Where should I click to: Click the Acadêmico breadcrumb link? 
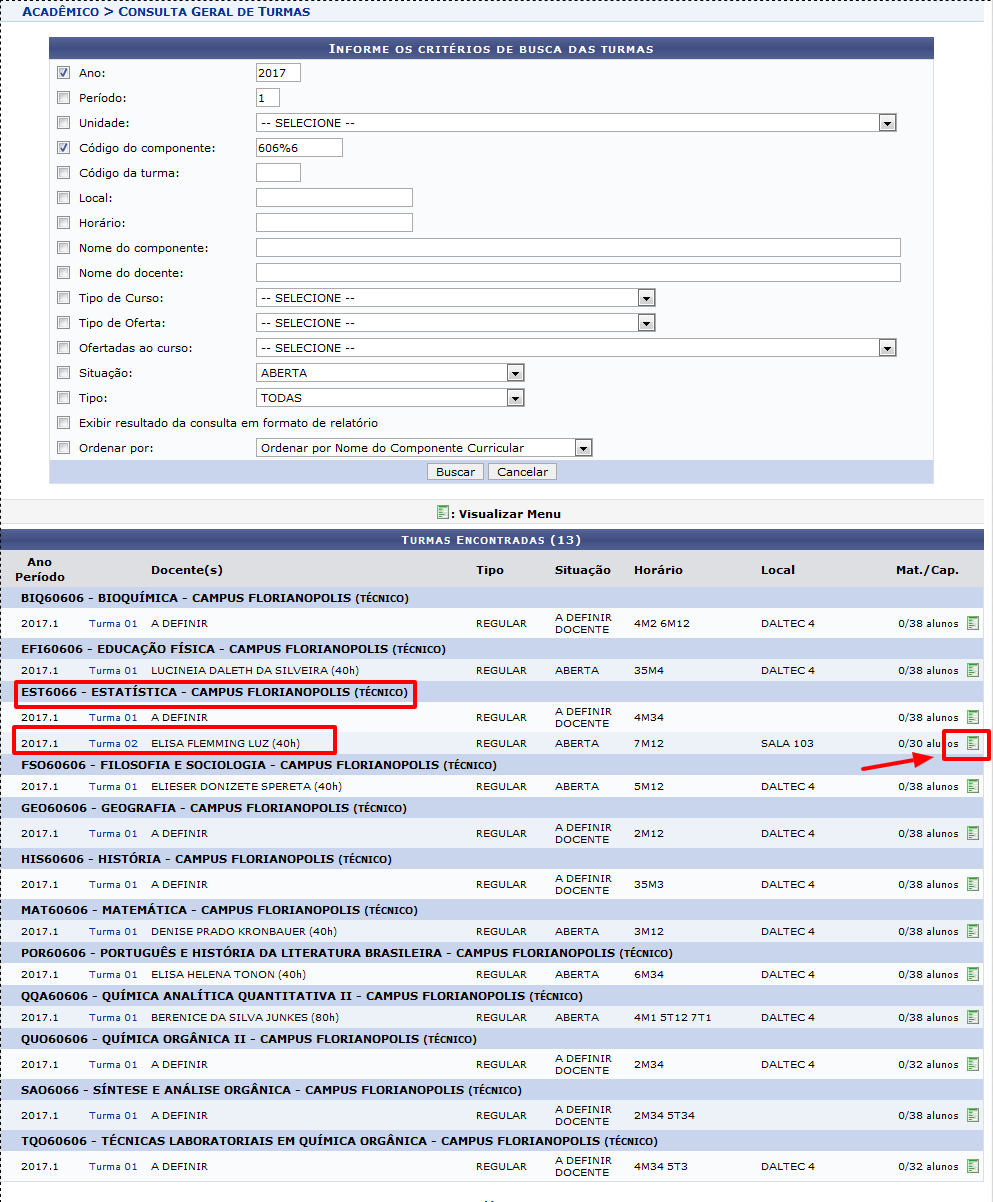(x=60, y=11)
